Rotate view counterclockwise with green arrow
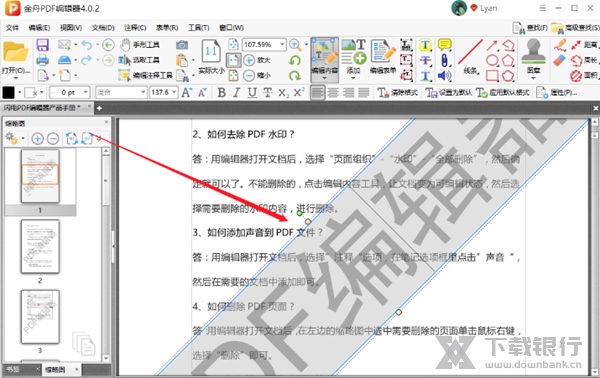Viewport: 600px width, 378px height. coord(295,60)
